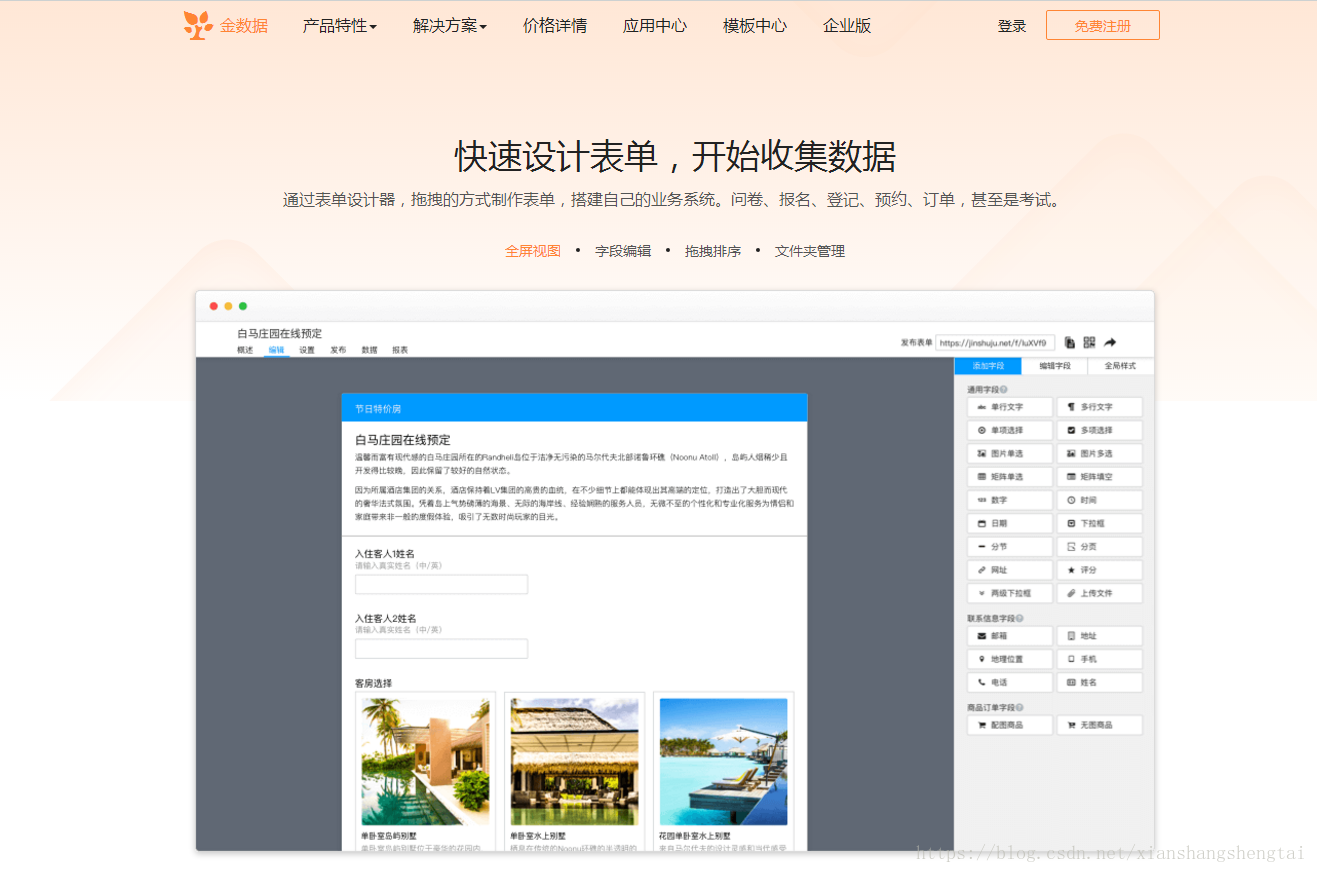Click the 金数据 logo

click(226, 25)
